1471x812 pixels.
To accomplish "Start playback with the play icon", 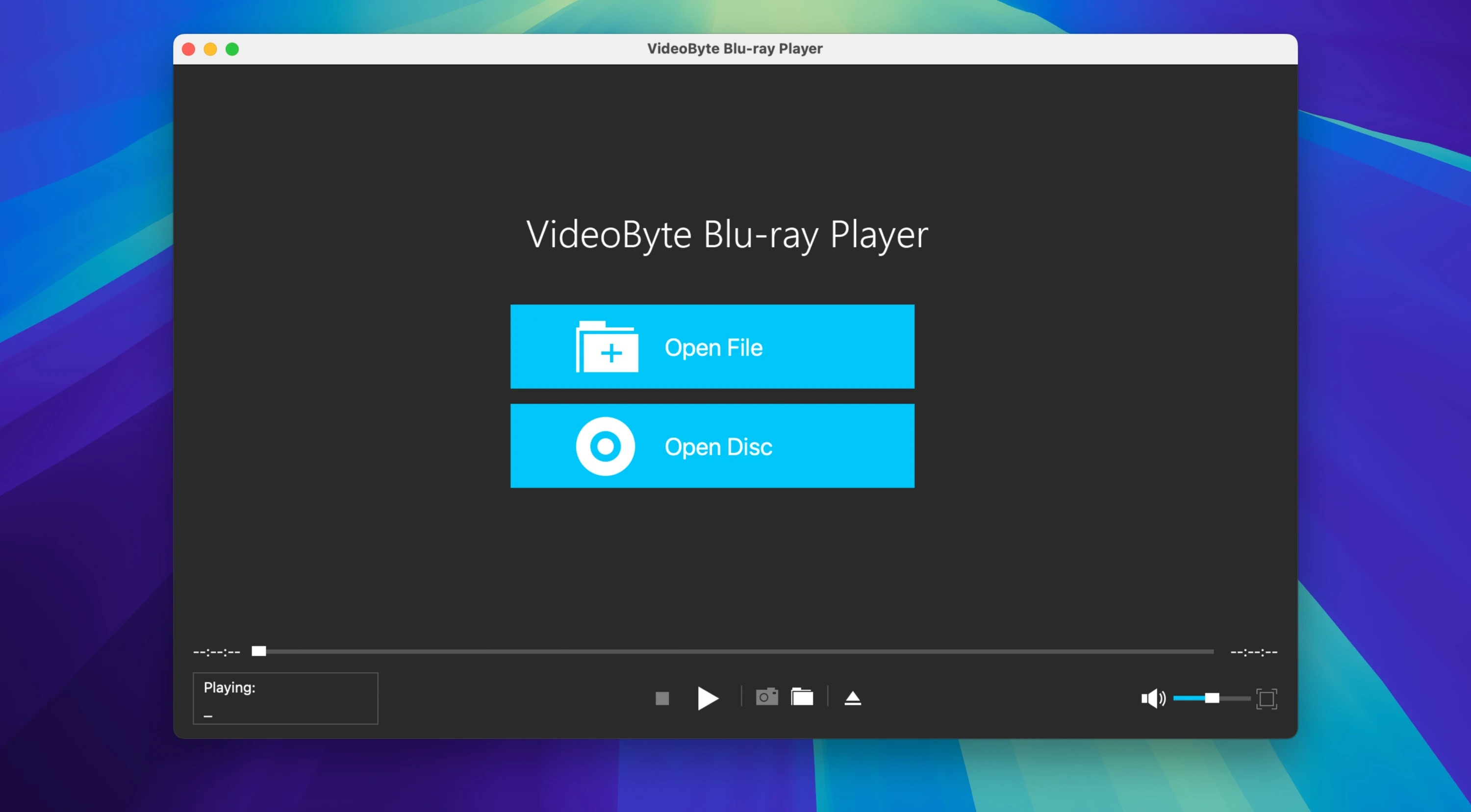I will pyautogui.click(x=708, y=698).
